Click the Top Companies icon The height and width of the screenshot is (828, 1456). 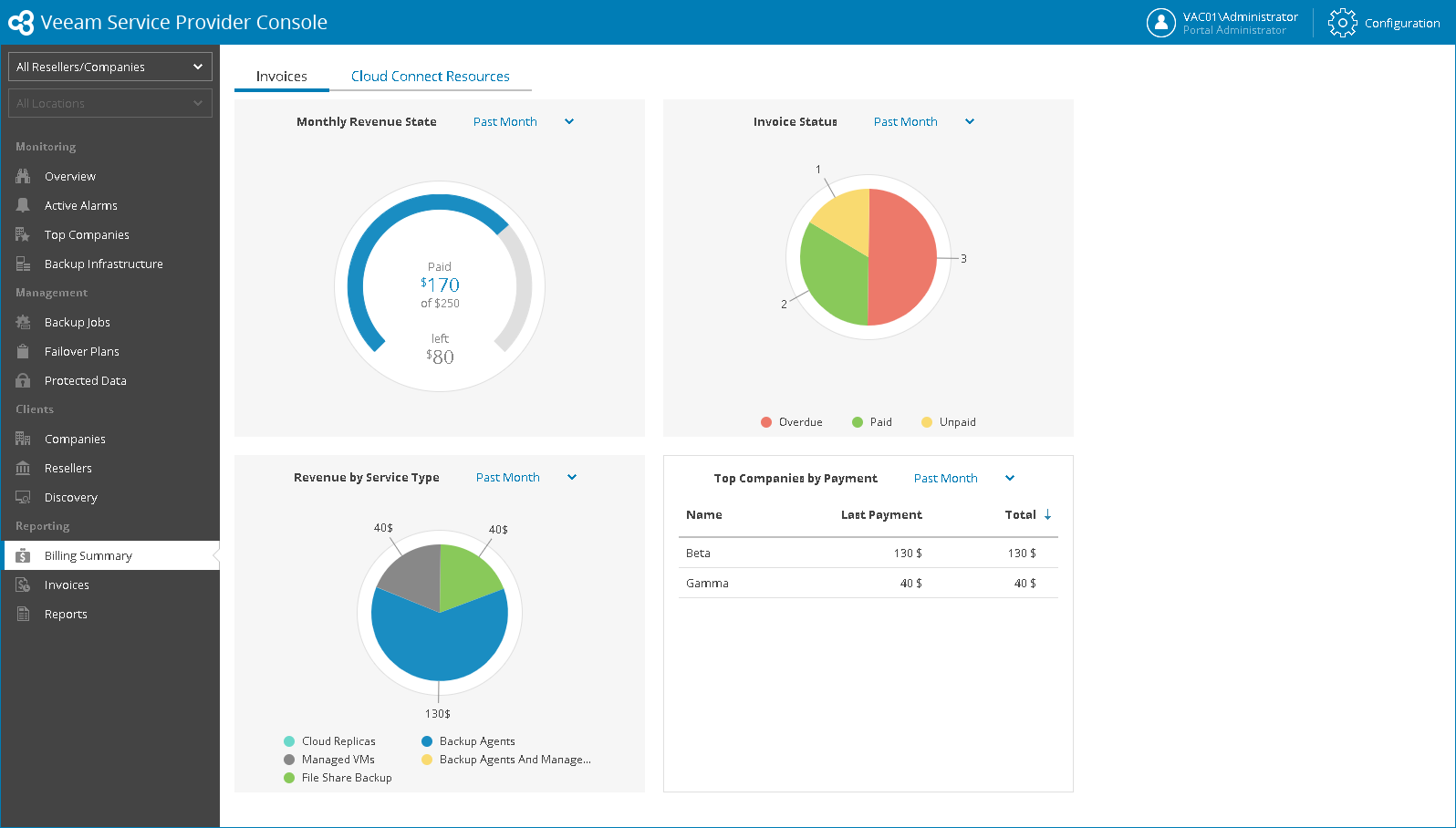point(23,234)
